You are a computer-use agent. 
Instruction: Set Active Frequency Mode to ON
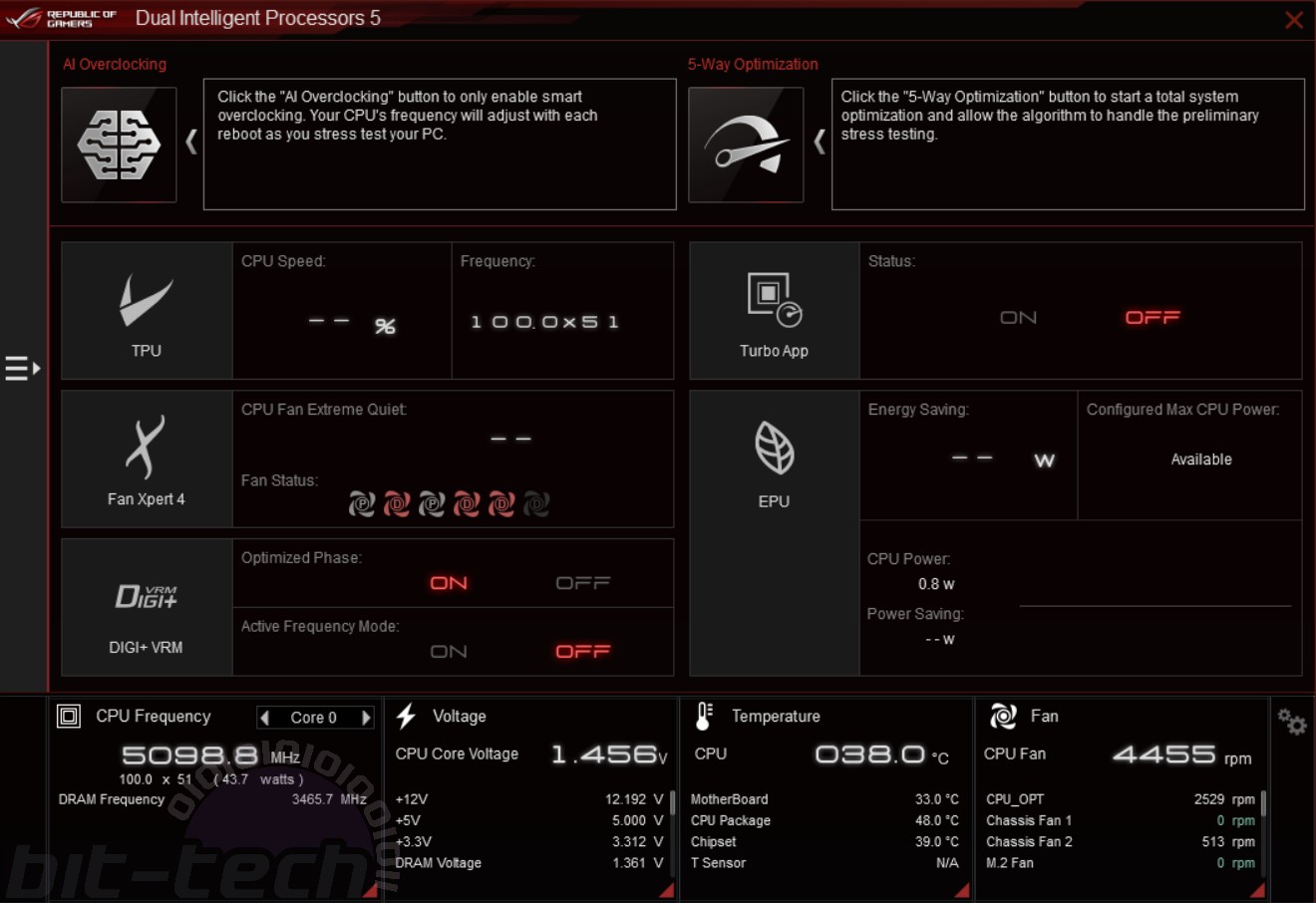449,651
